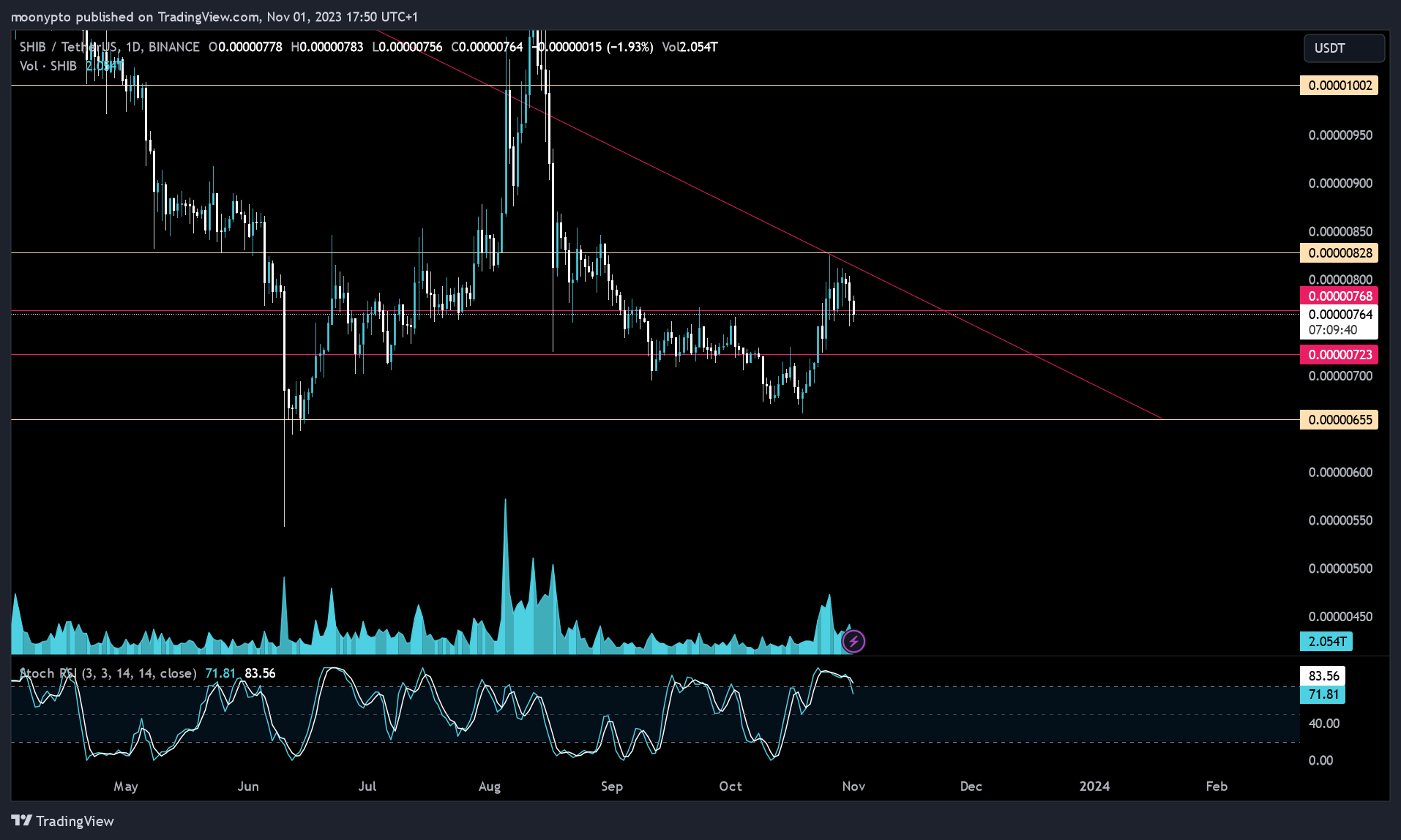Click the Aug date on time axis

pos(490,787)
